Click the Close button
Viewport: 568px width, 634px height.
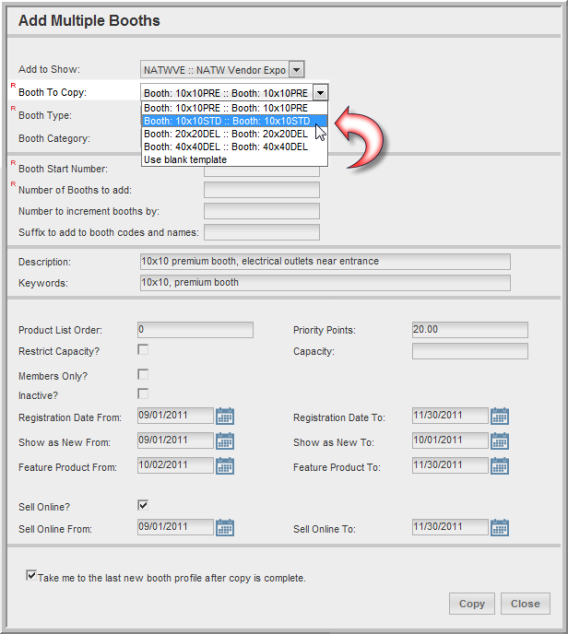pyautogui.click(x=525, y=604)
